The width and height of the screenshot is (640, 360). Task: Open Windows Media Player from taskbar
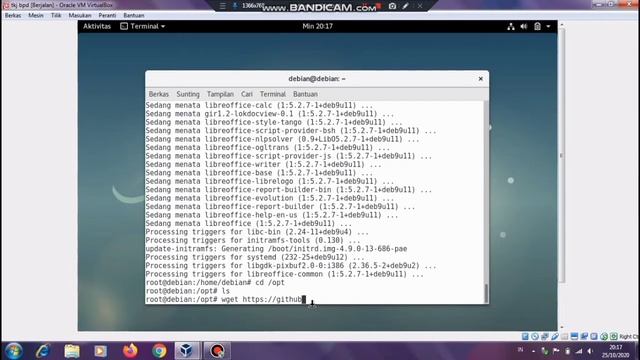(x=100, y=351)
